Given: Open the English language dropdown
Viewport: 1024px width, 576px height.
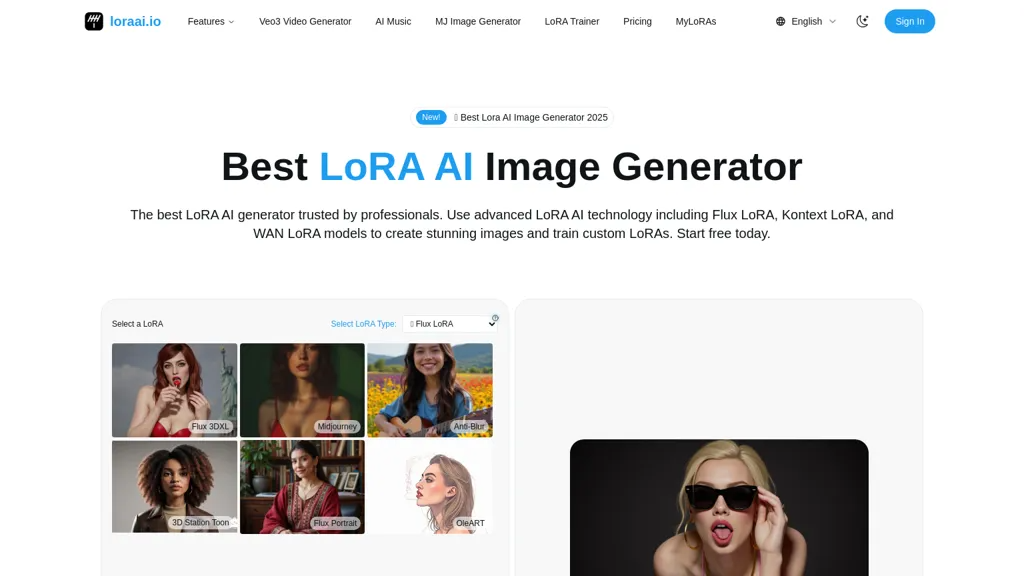Looking at the screenshot, I should tap(806, 22).
